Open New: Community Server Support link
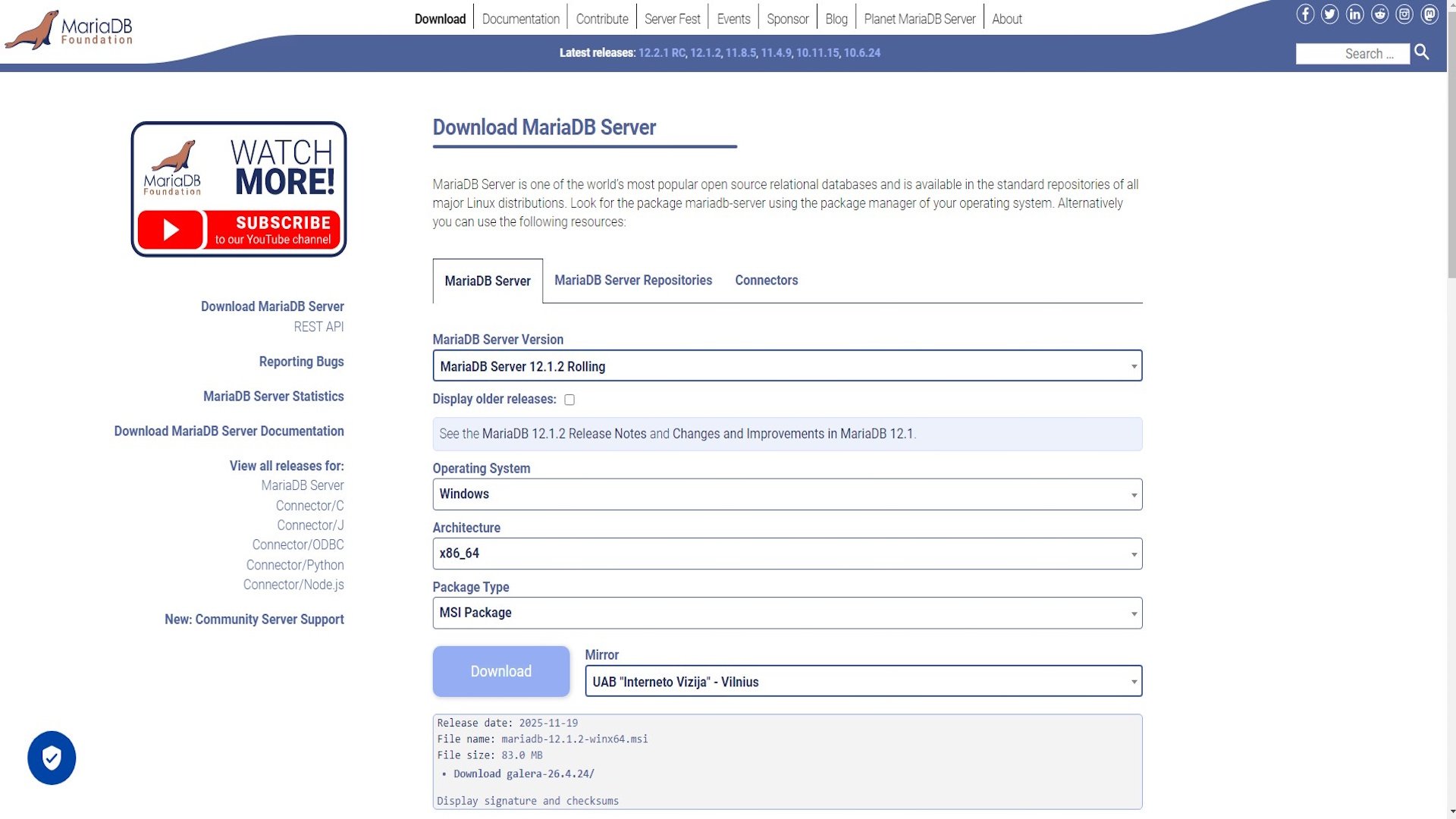 pos(254,620)
